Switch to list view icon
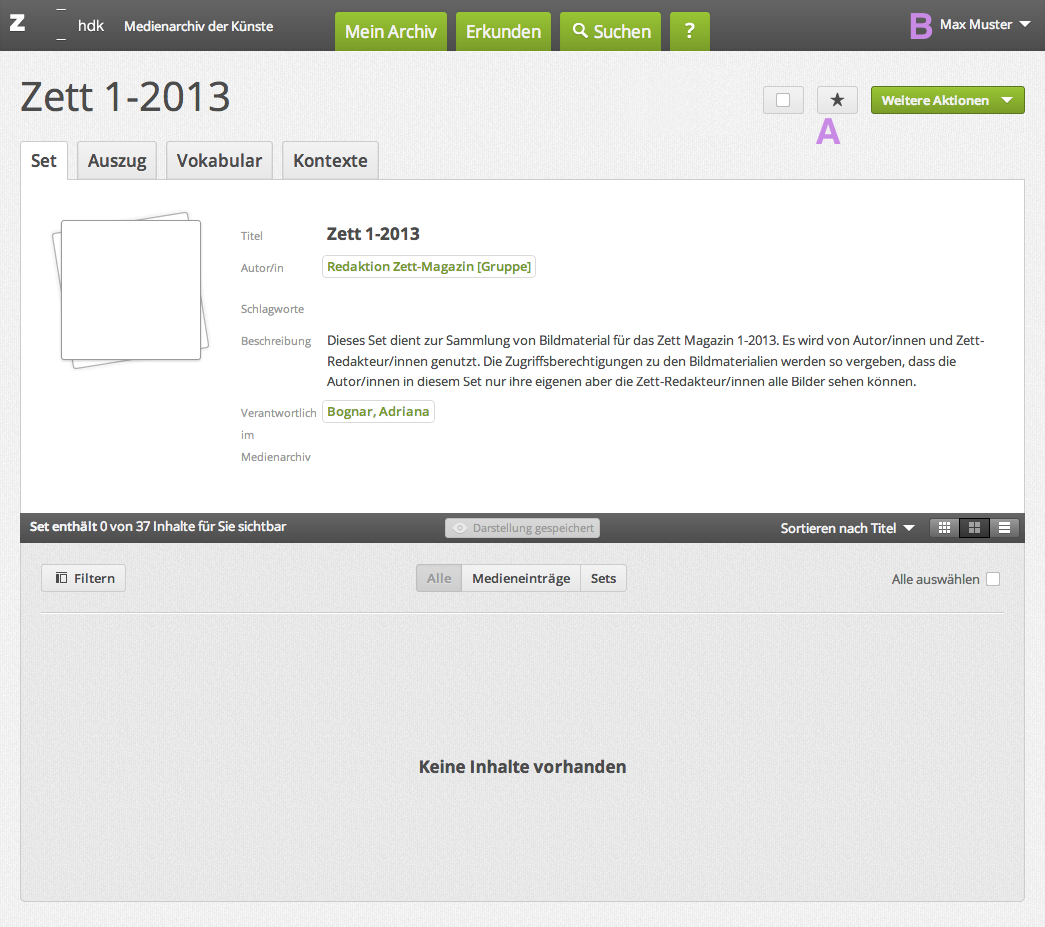 pyautogui.click(x=1004, y=528)
